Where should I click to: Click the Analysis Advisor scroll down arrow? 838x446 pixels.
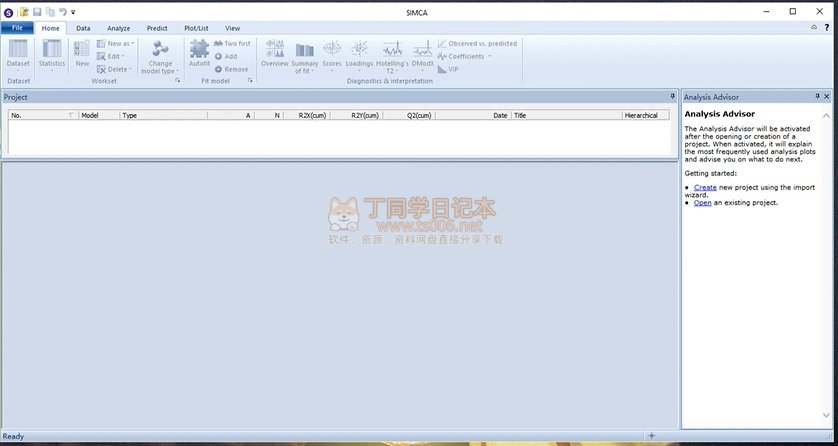(x=826, y=415)
